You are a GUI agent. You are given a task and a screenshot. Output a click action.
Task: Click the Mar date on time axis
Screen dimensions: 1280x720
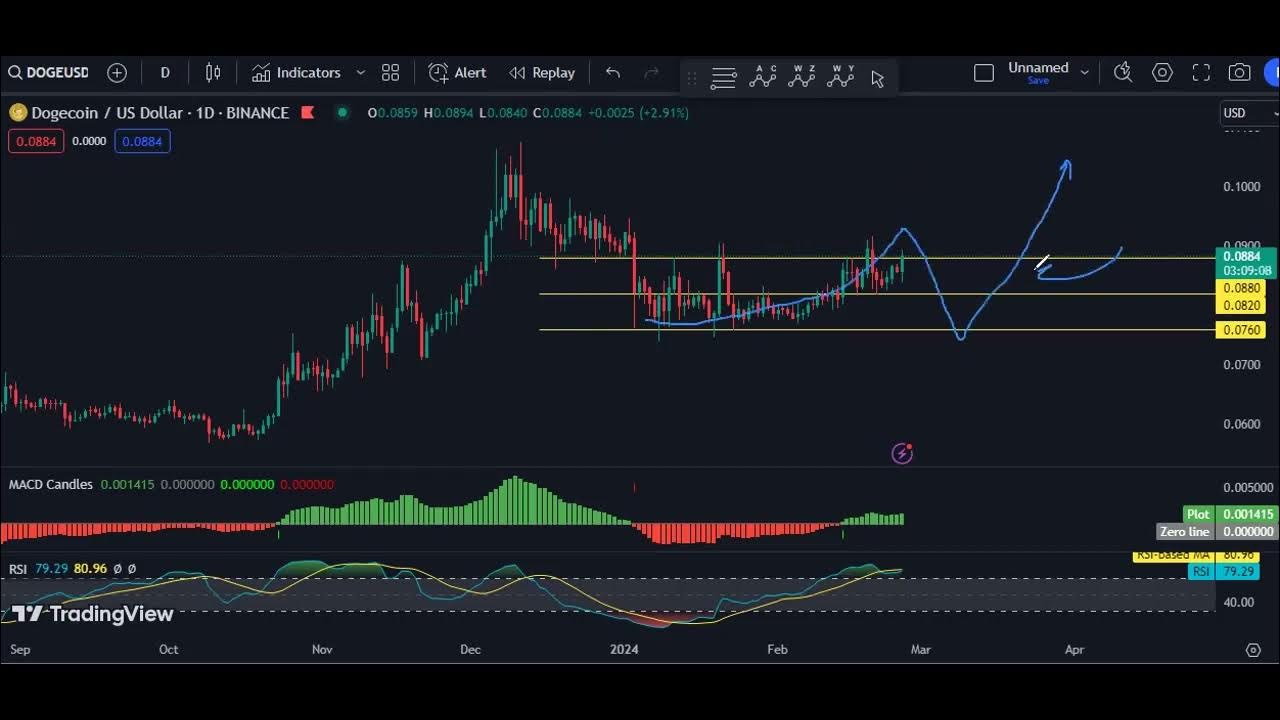tap(920, 649)
